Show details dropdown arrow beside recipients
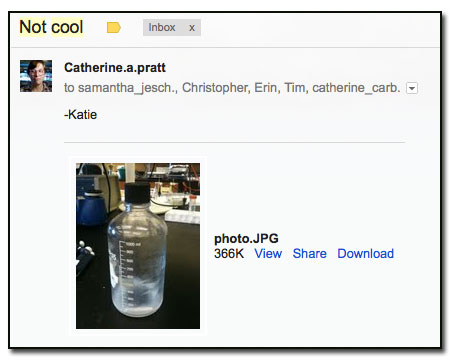Viewport: 450px width, 360px height. (412, 88)
